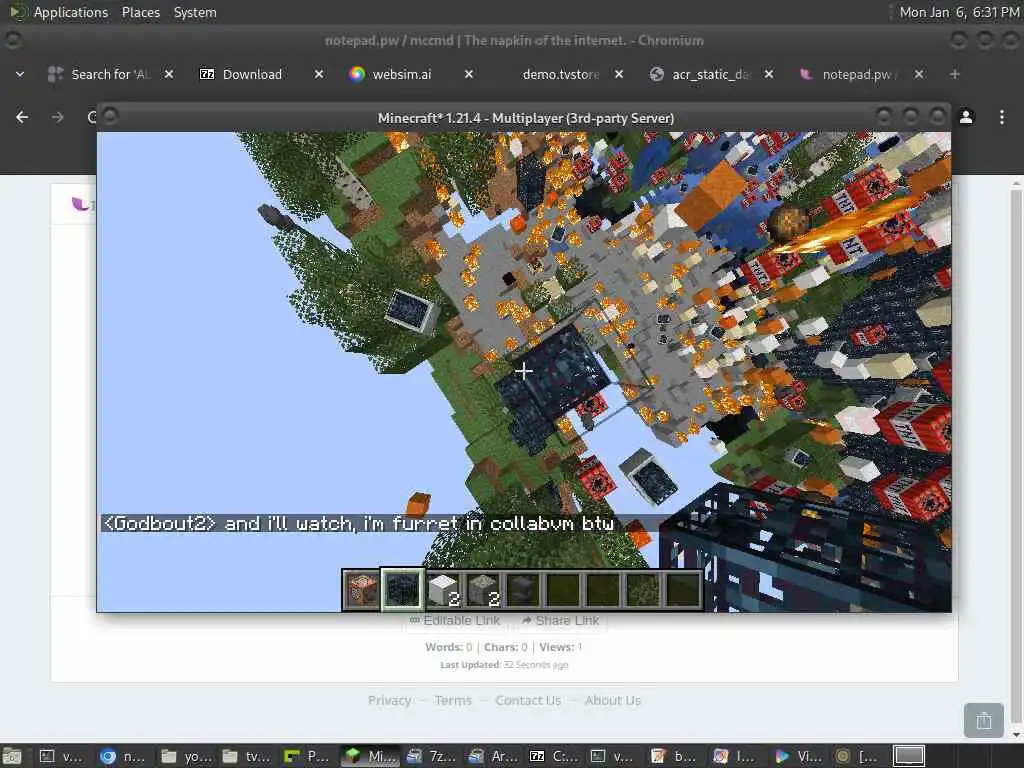Switch to the 7z 'C:...' taskbar item
Image resolution: width=1024 pixels, height=768 pixels.
(553, 756)
